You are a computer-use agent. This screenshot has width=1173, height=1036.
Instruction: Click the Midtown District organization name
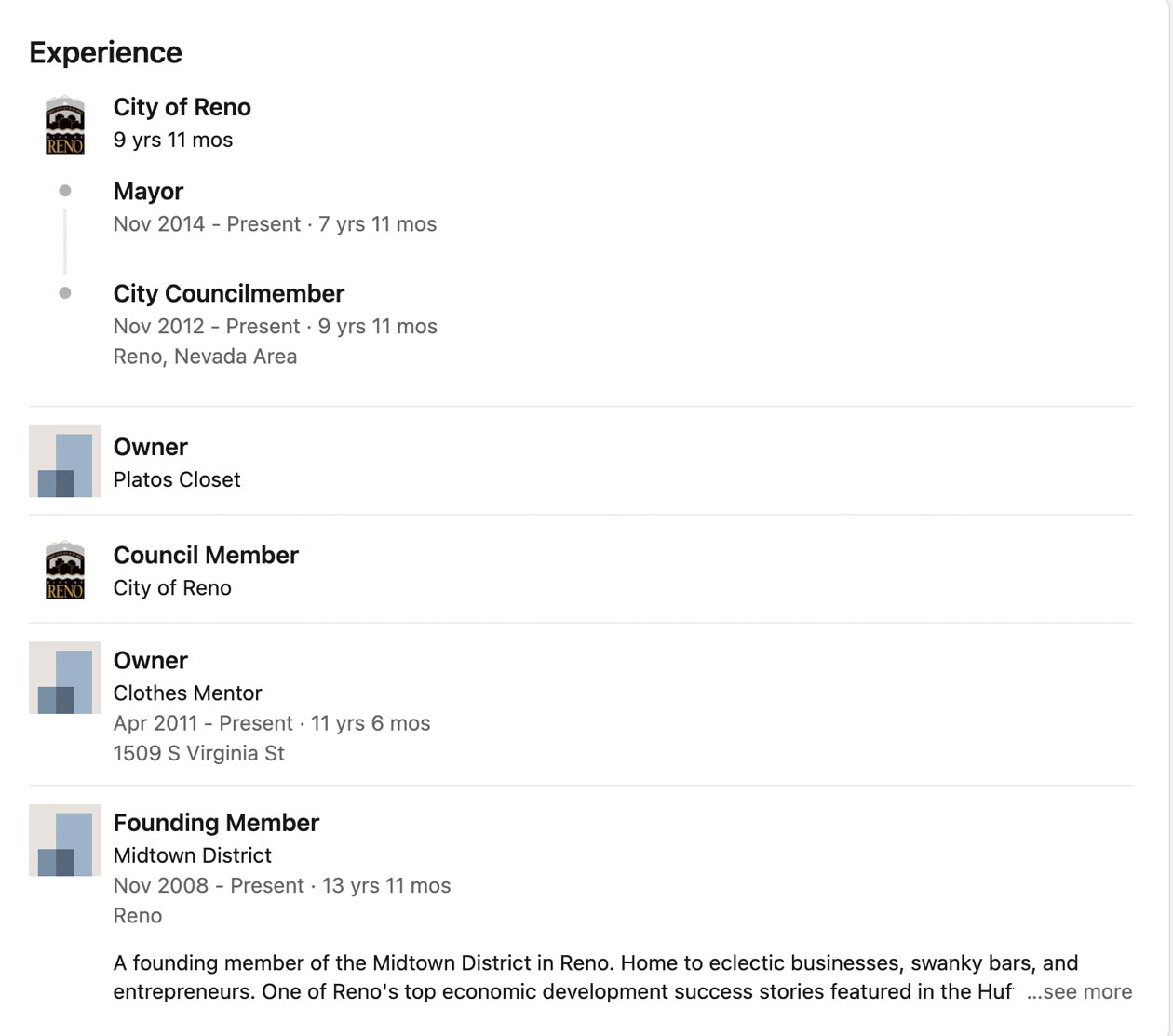pos(193,854)
